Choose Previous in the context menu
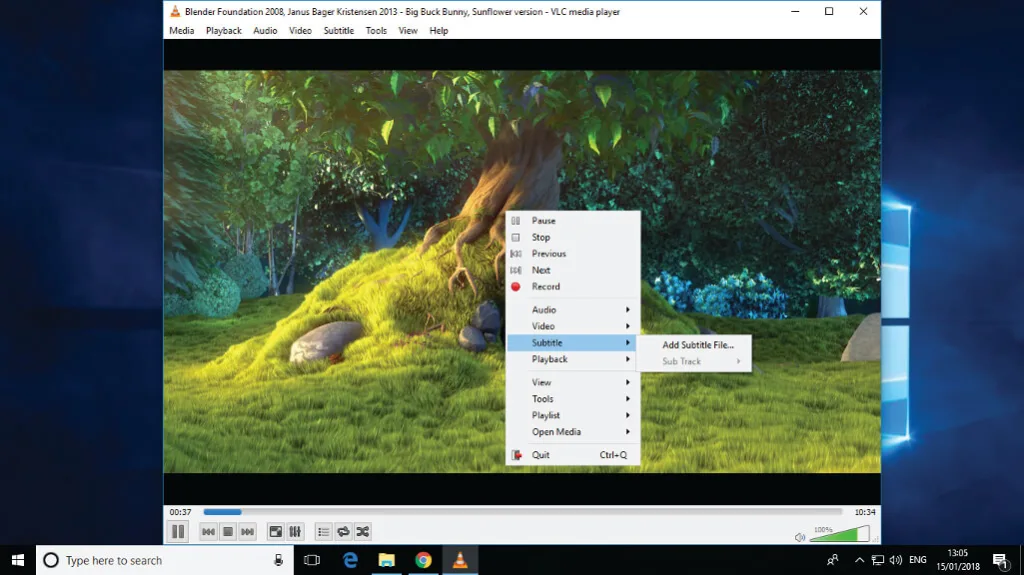1024x575 pixels. coord(573,254)
